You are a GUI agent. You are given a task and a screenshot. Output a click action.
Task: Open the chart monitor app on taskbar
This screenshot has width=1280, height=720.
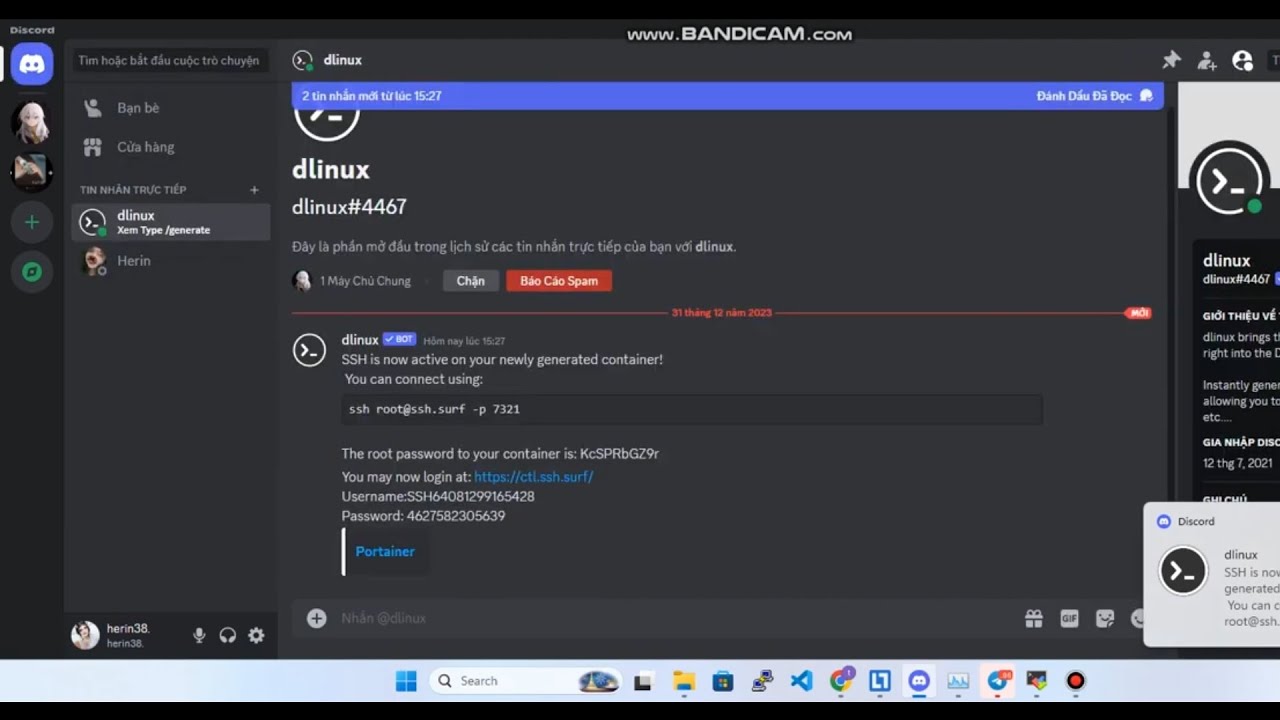coord(958,681)
